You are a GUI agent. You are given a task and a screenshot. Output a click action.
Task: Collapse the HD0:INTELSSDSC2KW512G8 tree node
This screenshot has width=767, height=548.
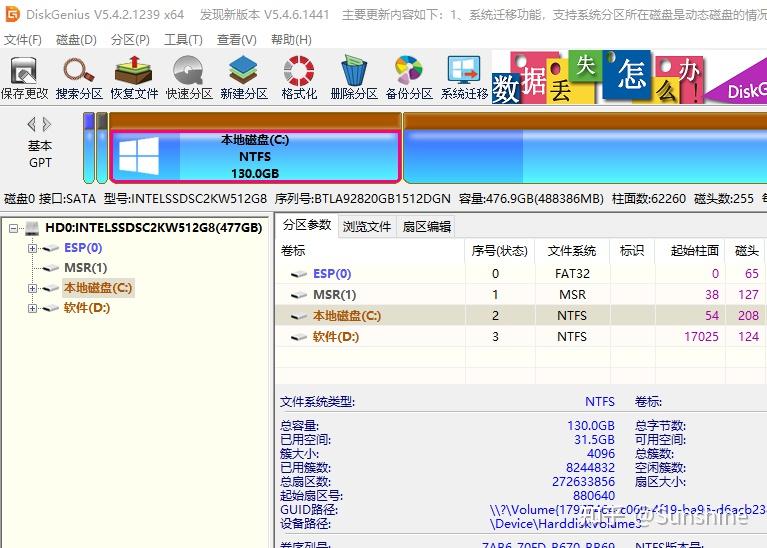[13, 228]
